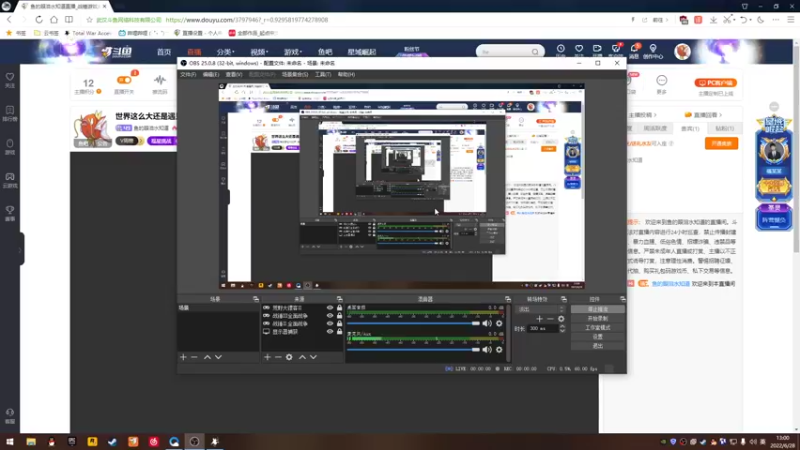Add a transition with the plus icon

539,319
